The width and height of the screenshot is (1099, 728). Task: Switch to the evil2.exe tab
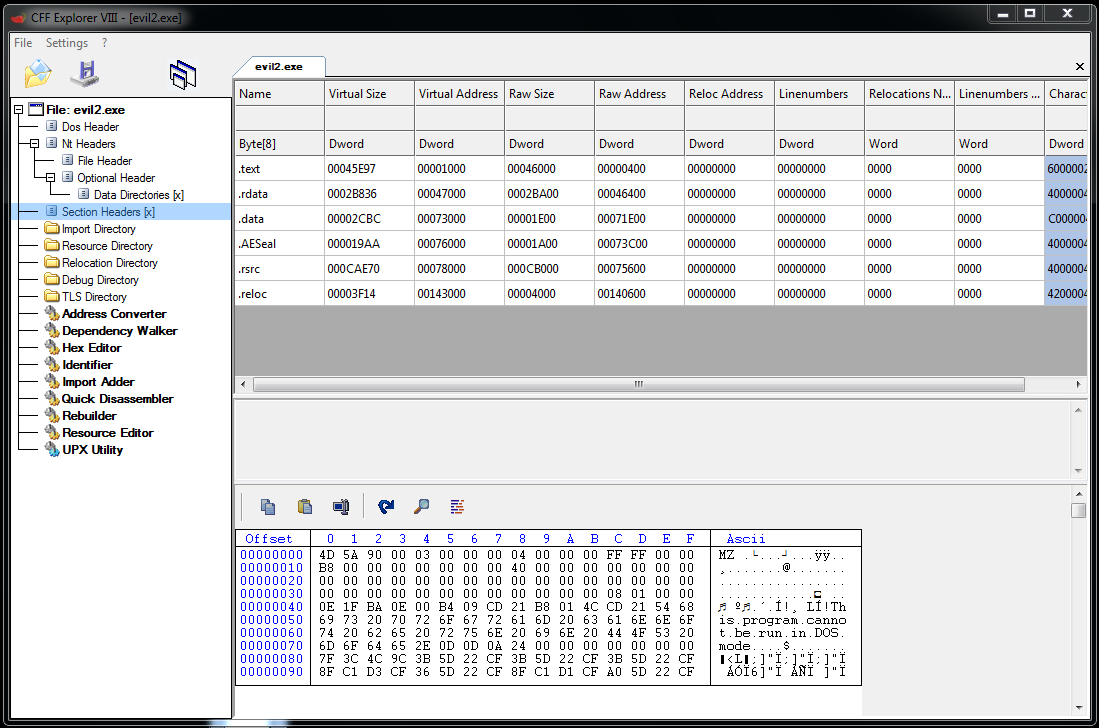click(x=279, y=67)
